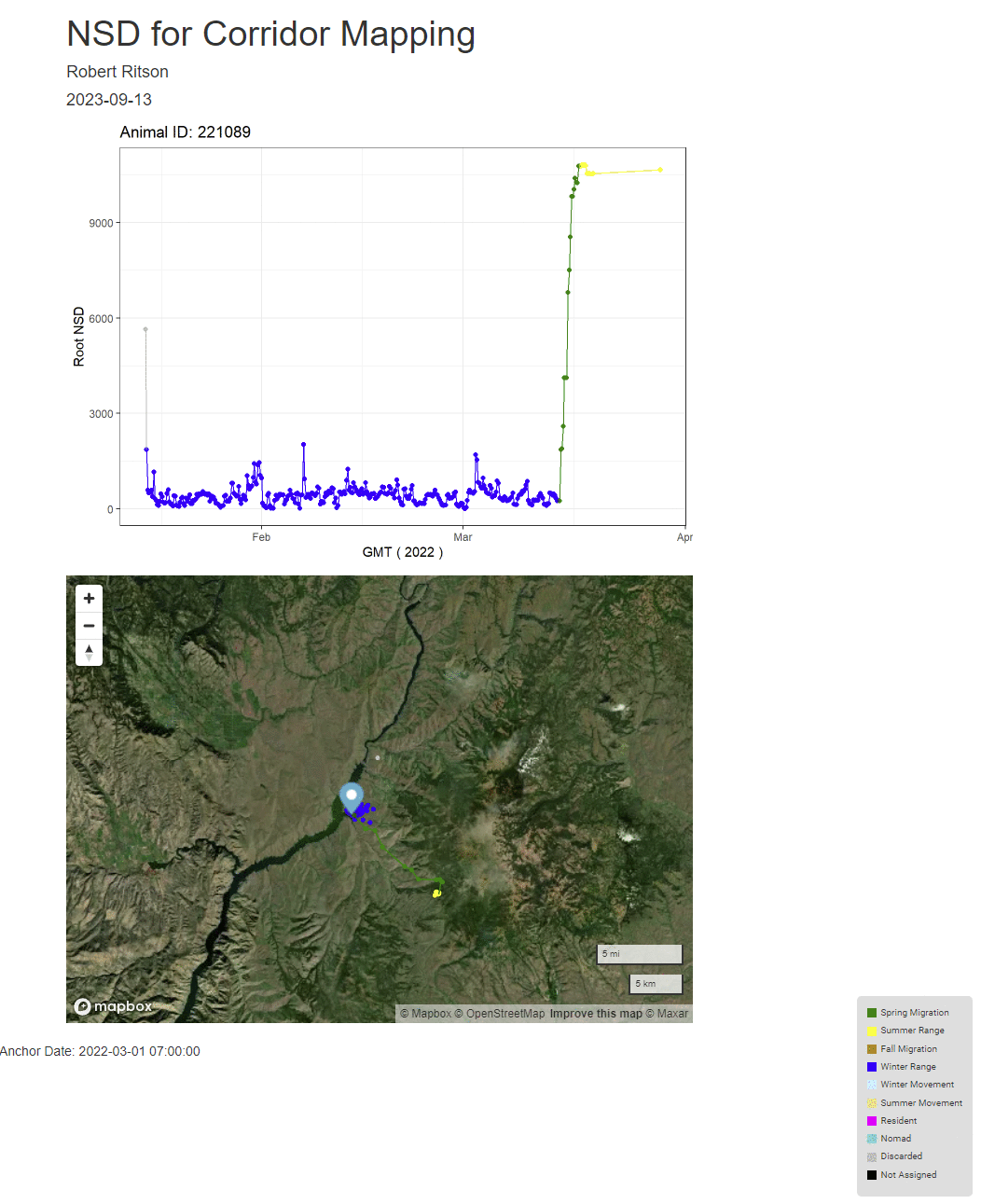
Task: Zoom out on the map
Action: click(x=89, y=626)
